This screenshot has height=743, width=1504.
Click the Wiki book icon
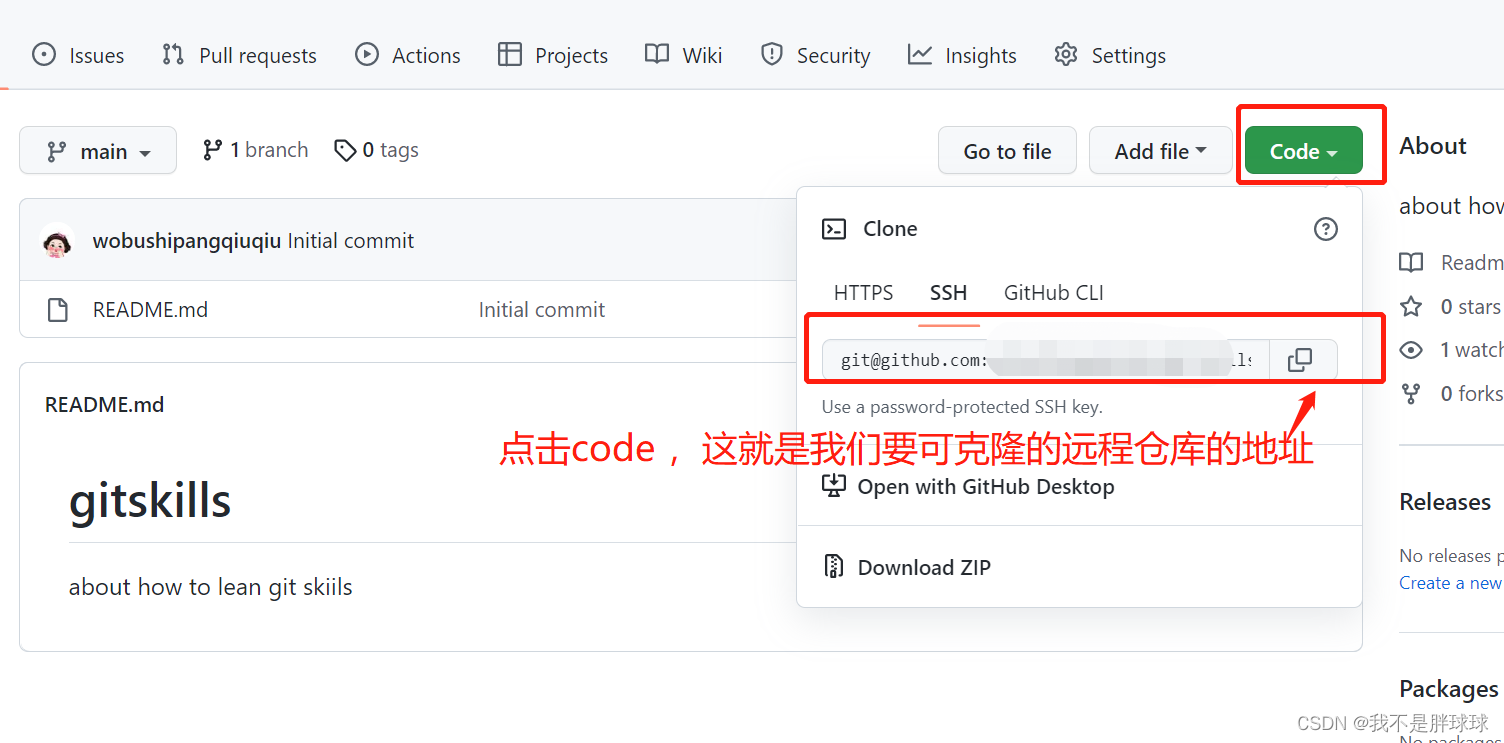[x=657, y=55]
